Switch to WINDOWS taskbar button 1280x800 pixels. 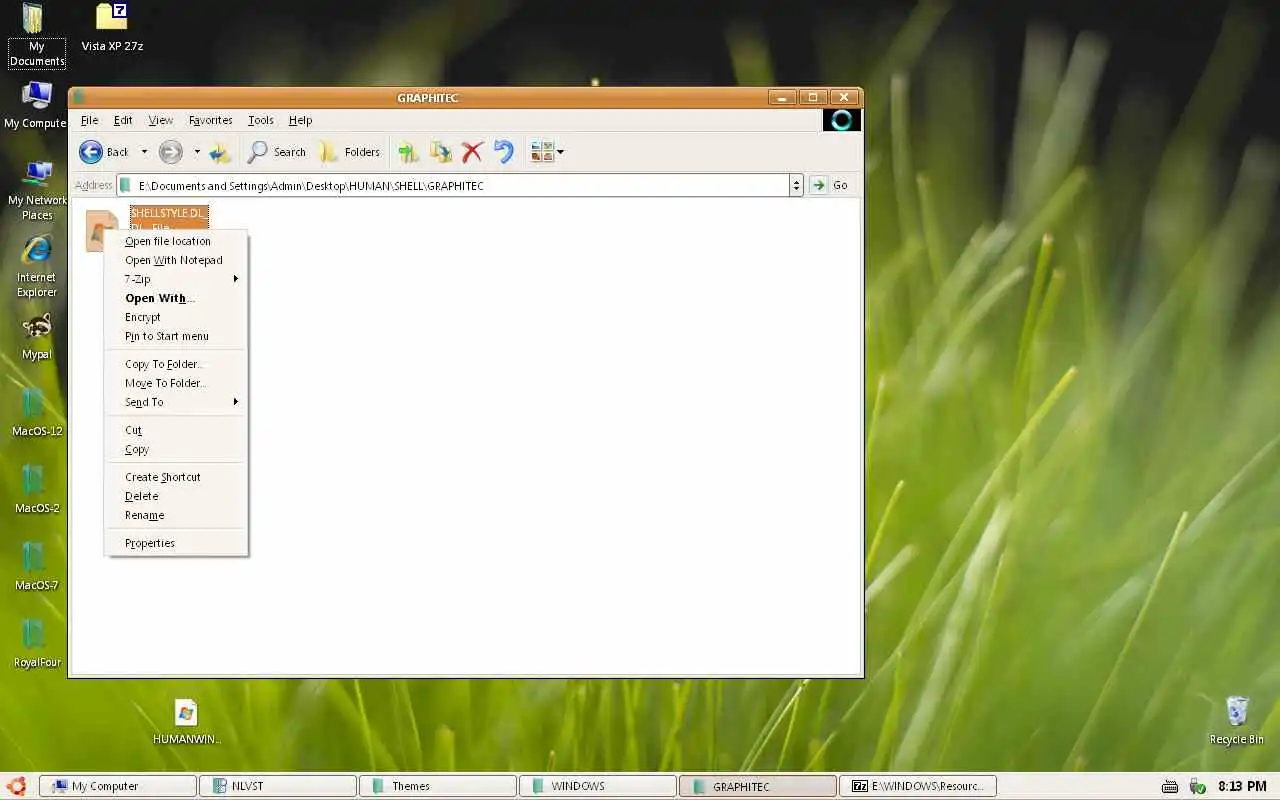pos(598,786)
